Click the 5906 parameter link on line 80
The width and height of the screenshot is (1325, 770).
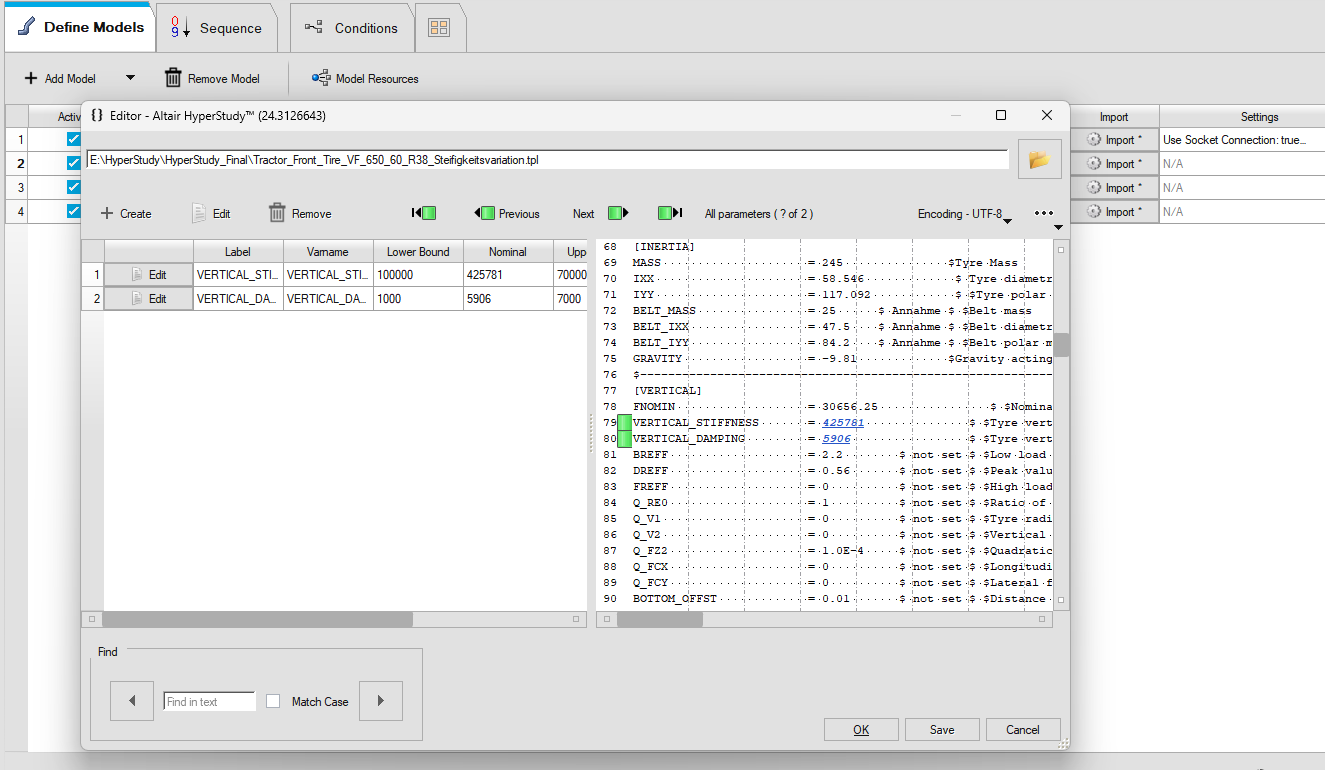[x=836, y=439]
